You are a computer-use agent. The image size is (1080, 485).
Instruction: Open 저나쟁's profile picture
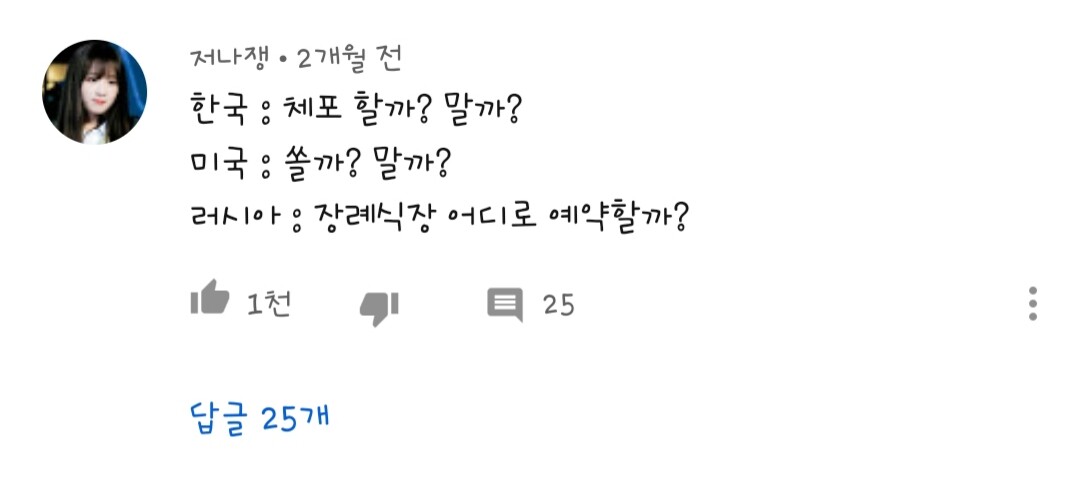(x=95, y=92)
